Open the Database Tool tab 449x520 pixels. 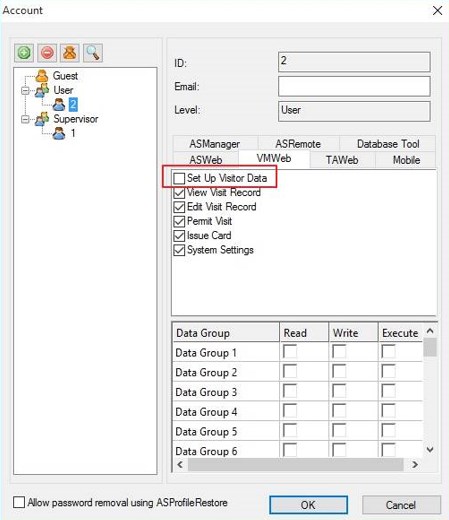(x=388, y=144)
